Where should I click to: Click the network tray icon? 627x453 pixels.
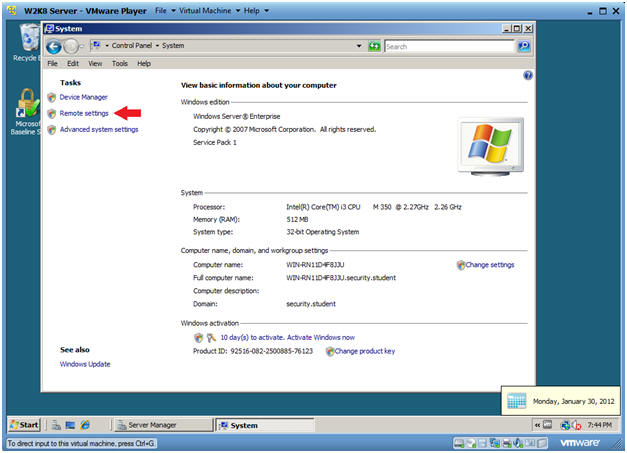[x=565, y=425]
